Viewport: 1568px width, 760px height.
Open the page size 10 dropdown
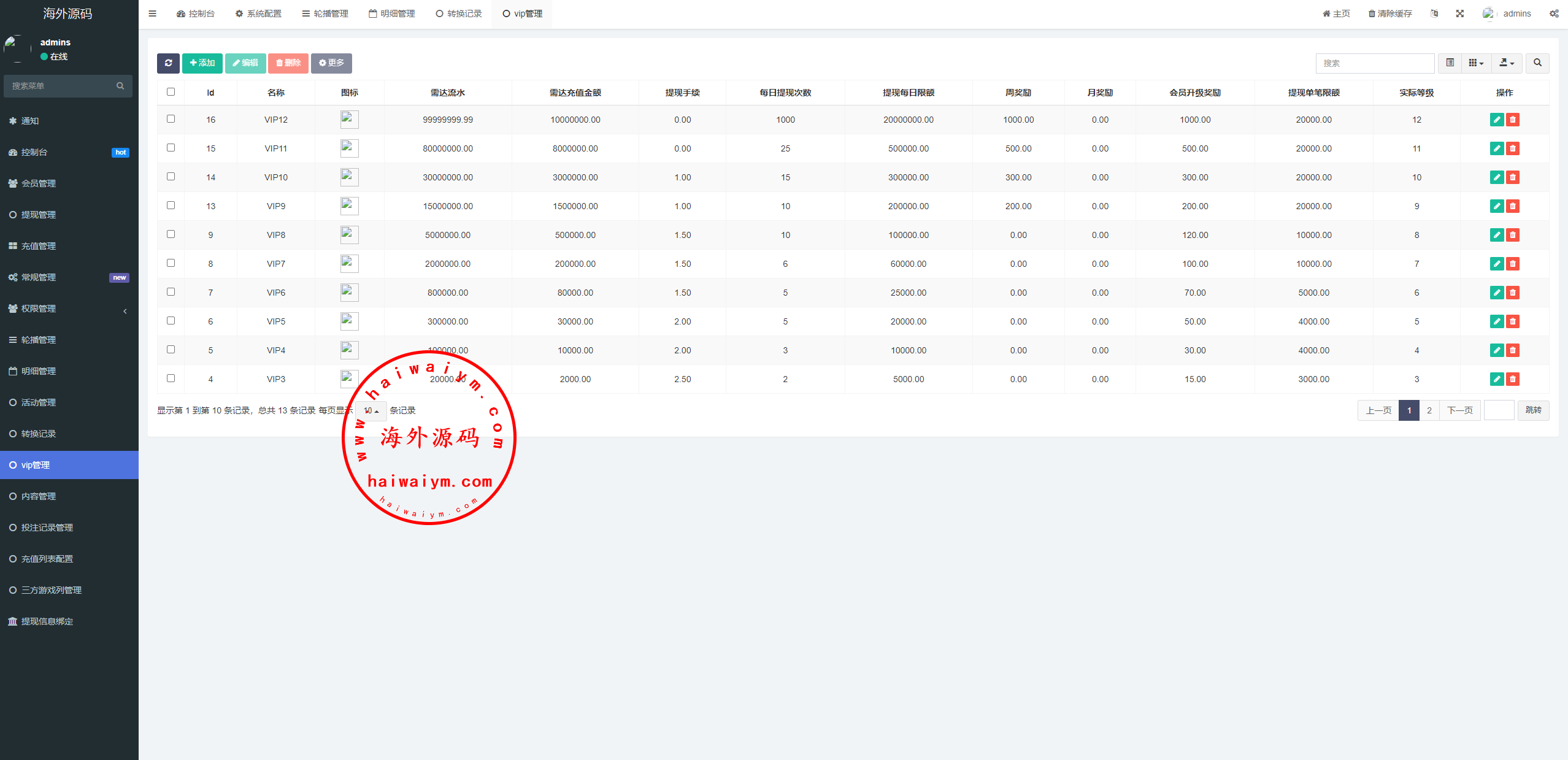pyautogui.click(x=371, y=410)
